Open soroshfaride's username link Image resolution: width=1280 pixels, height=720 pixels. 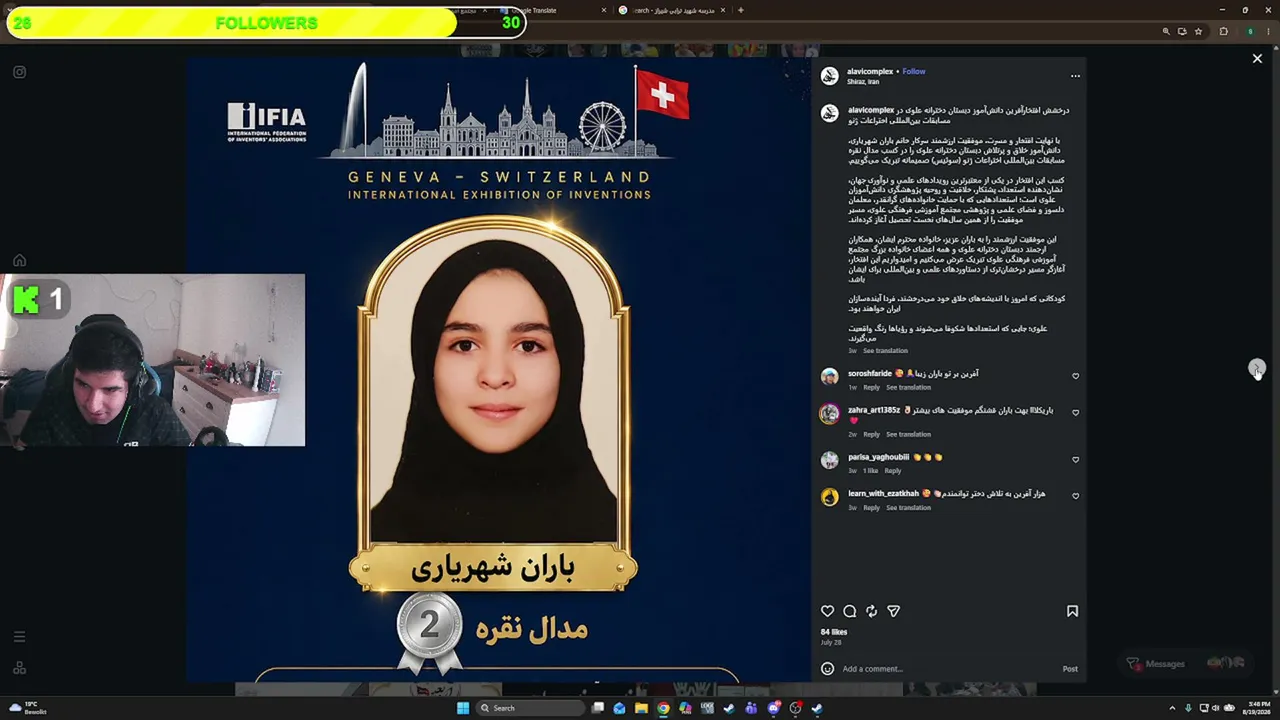[x=870, y=374]
